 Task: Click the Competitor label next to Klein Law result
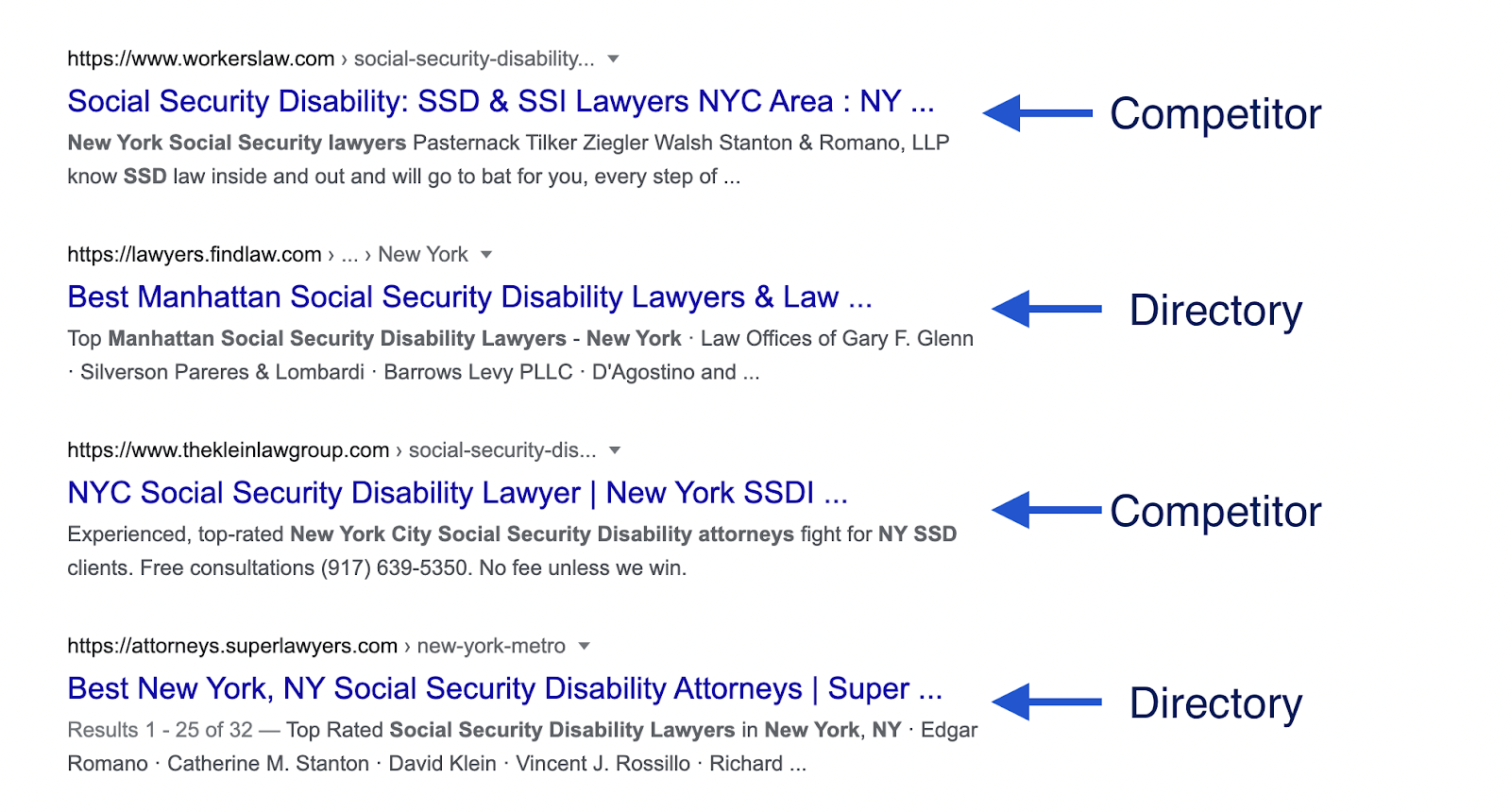[1214, 512]
